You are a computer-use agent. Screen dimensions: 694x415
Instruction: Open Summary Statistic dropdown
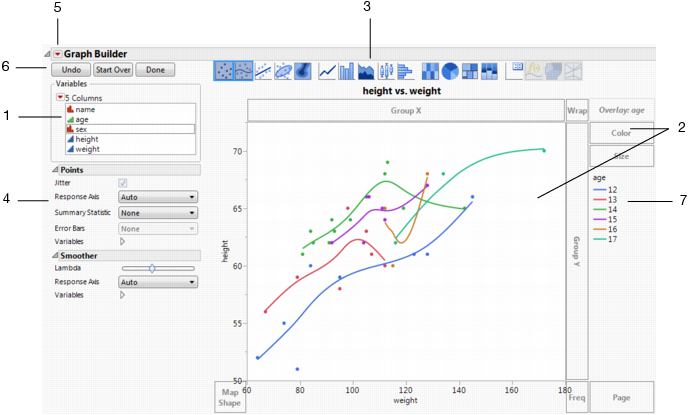(x=158, y=213)
